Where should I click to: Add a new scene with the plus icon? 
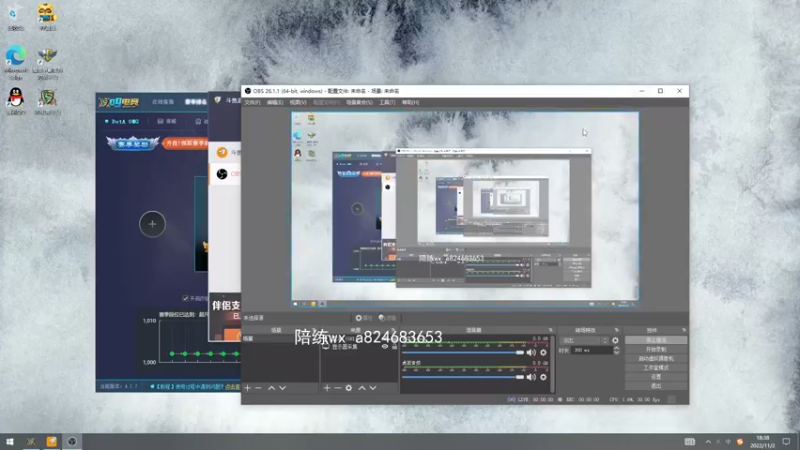pos(247,388)
